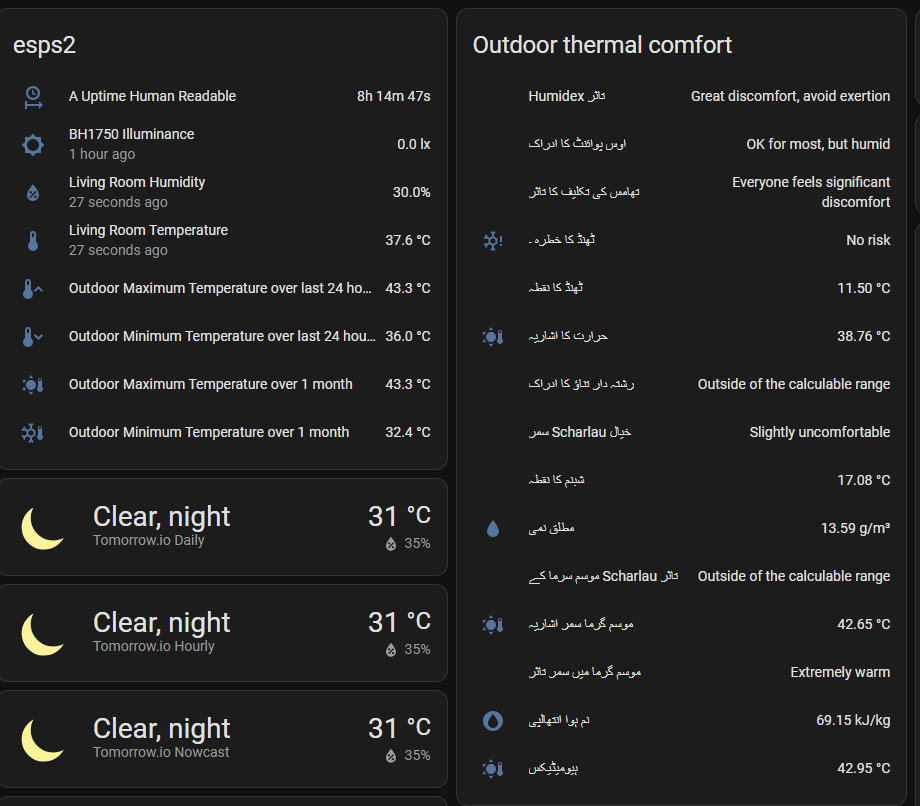Open the Humidex 'Great discomfort, avoid exertion' row
The height and width of the screenshot is (806, 920).
point(682,96)
